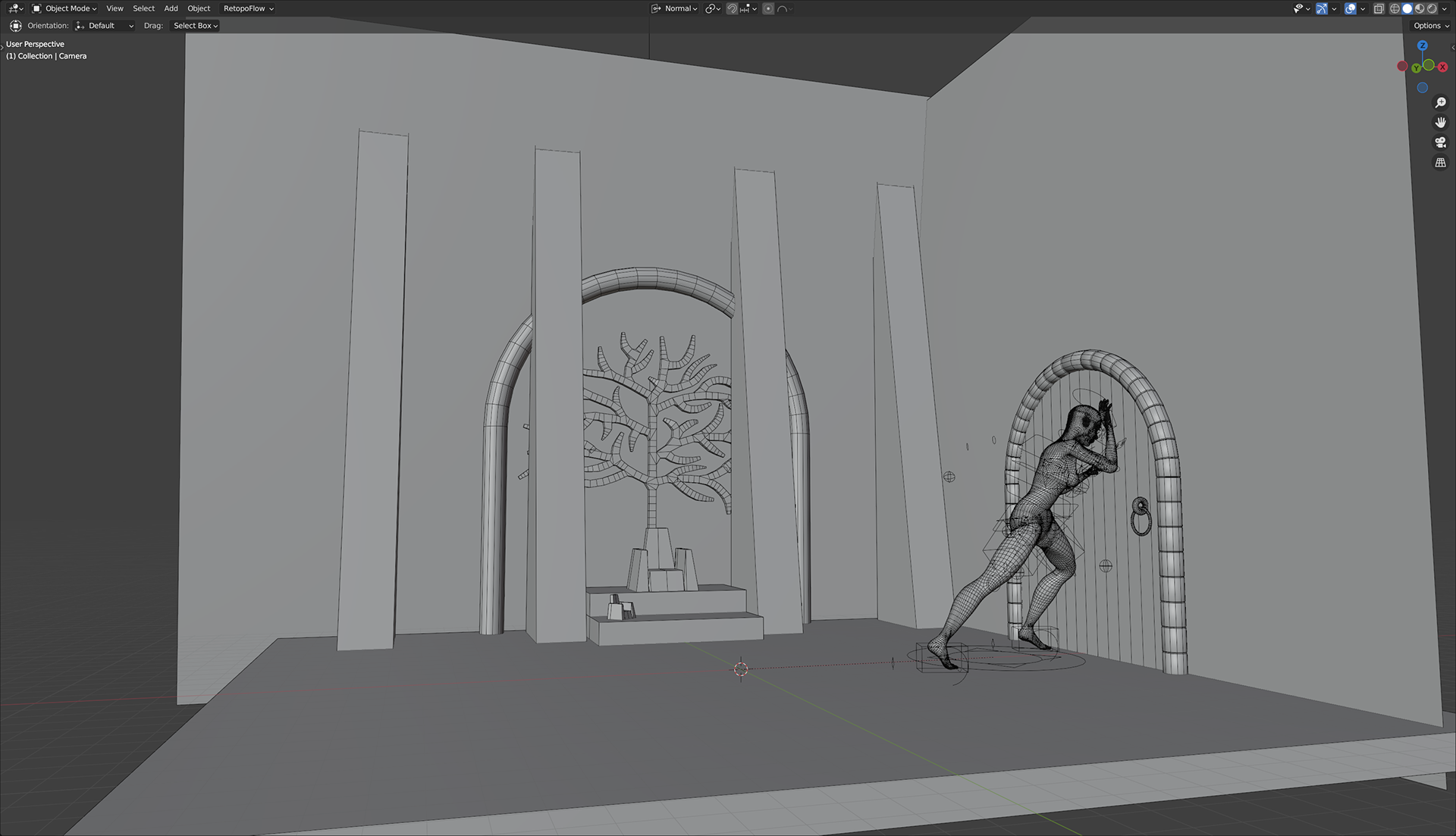This screenshot has height=836, width=1456.
Task: Click the zoom magnifier viewport icon
Action: (1440, 102)
